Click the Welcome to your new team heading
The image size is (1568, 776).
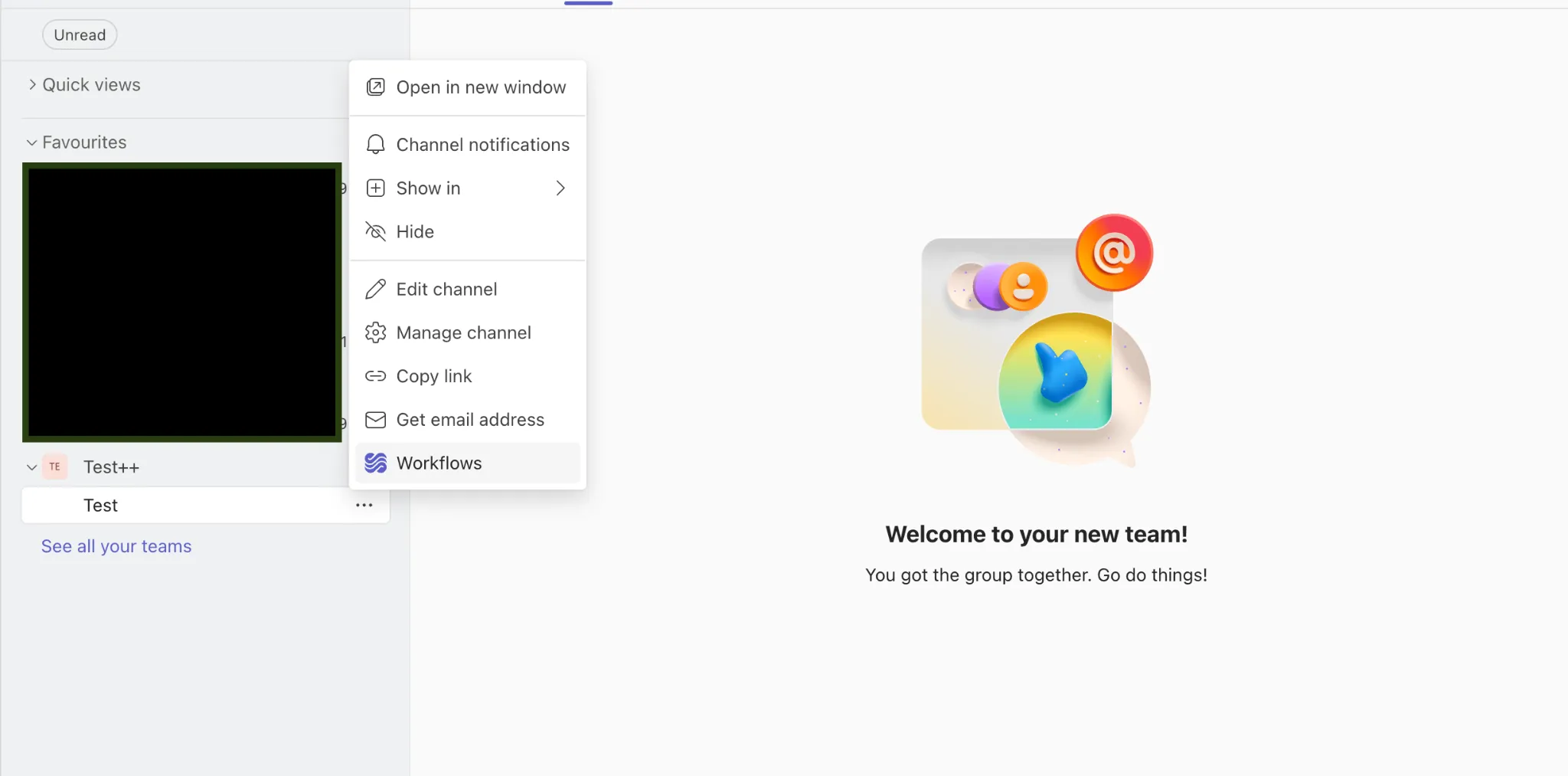[1037, 534]
